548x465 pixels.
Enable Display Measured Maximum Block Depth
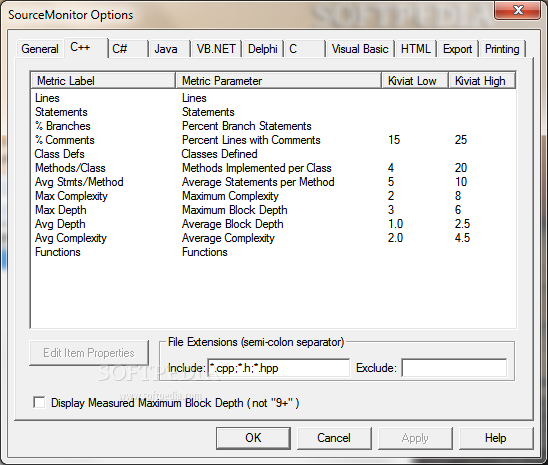[x=39, y=402]
